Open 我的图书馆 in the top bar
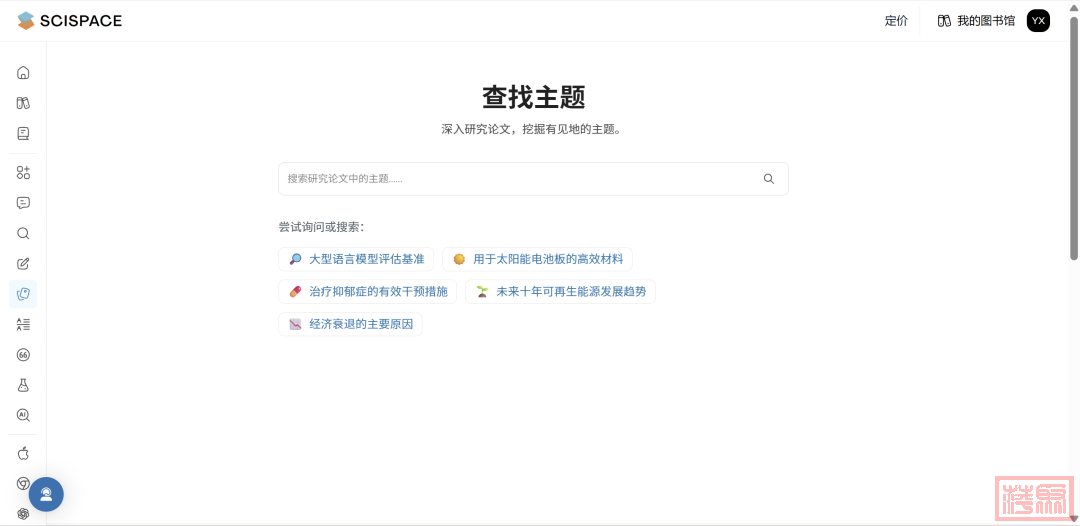The width and height of the screenshot is (1080, 526). coord(975,21)
